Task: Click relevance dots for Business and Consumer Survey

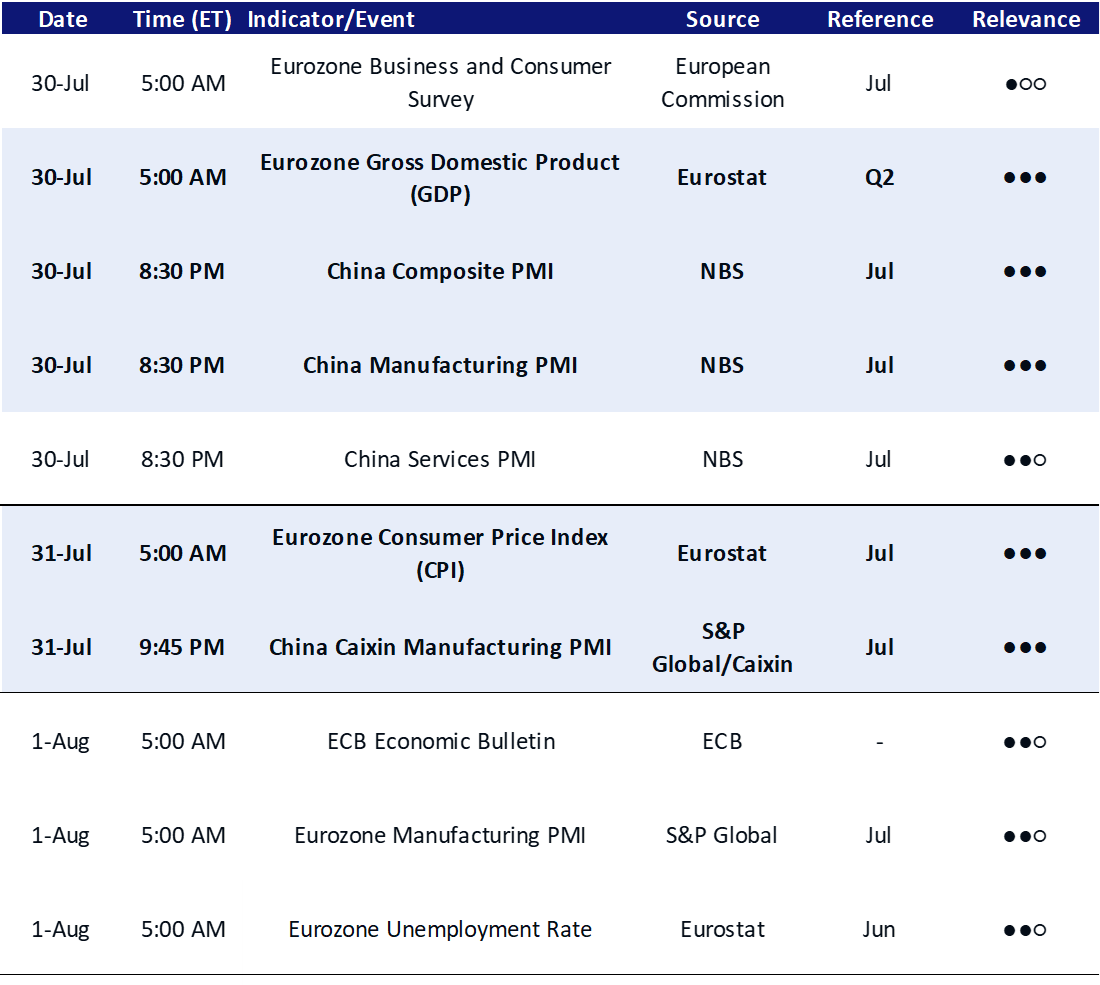Action: [1026, 84]
